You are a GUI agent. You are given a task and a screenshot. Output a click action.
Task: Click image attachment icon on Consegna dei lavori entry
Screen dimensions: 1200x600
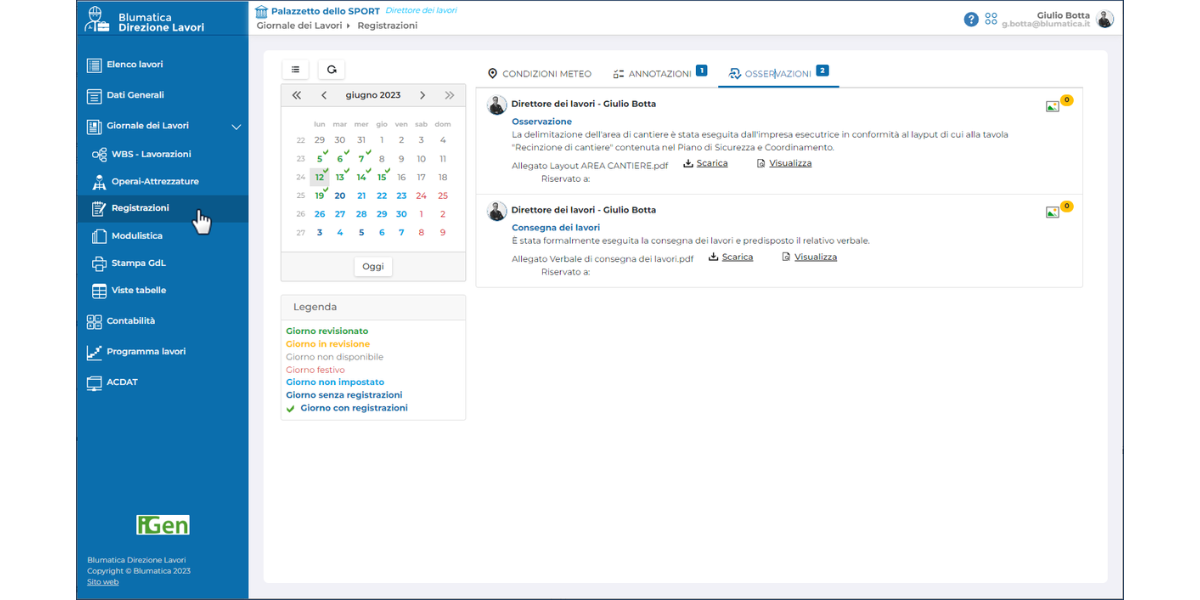tap(1052, 212)
